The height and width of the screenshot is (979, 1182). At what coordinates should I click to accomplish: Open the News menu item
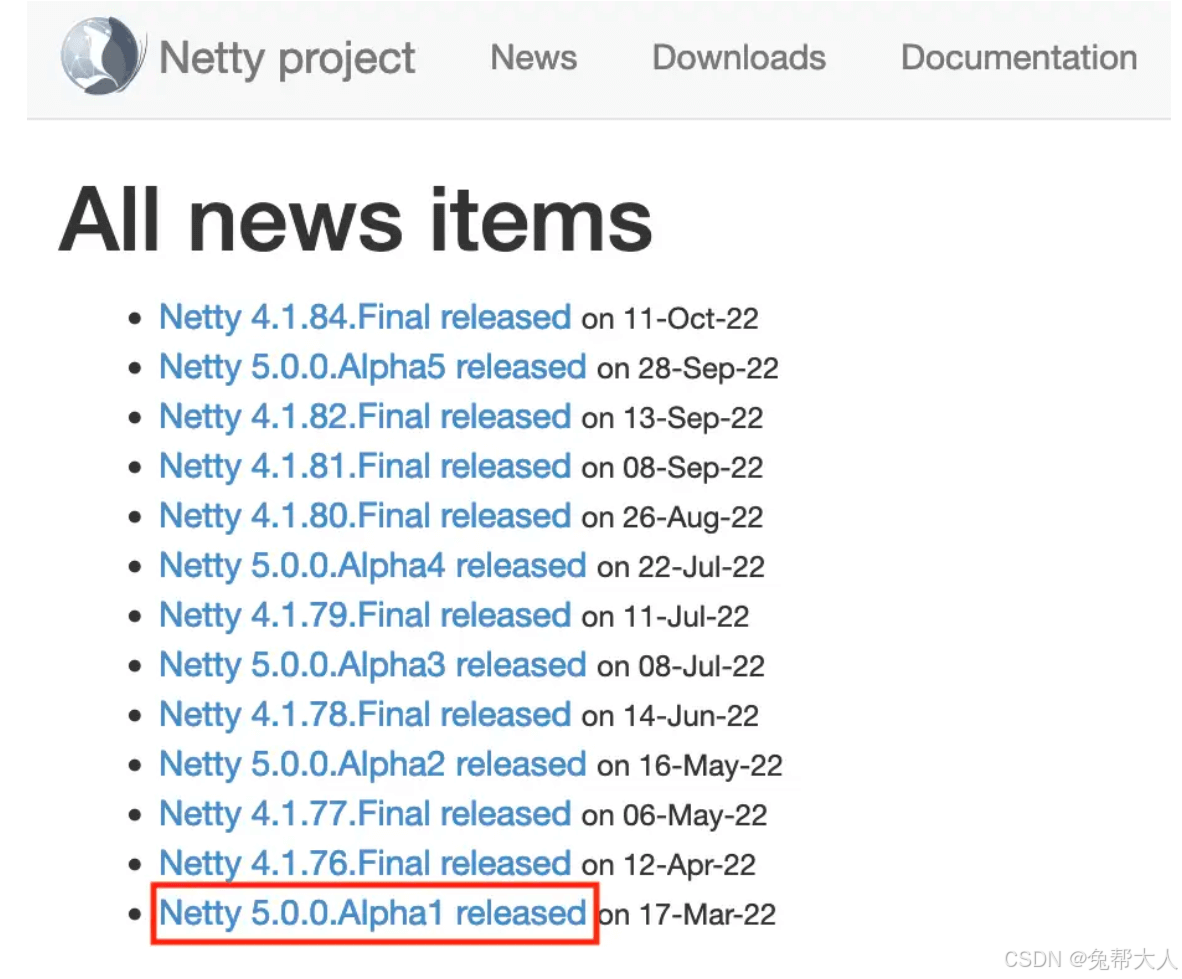tap(534, 57)
